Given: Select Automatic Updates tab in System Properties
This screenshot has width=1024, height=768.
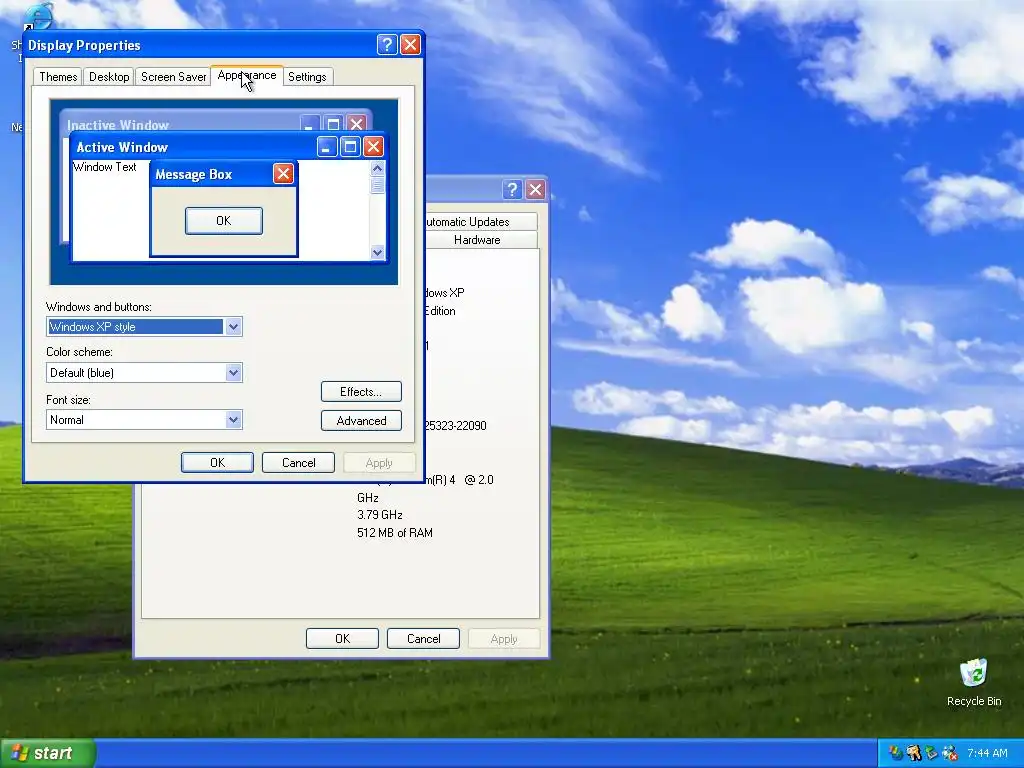Looking at the screenshot, I should coord(481,221).
